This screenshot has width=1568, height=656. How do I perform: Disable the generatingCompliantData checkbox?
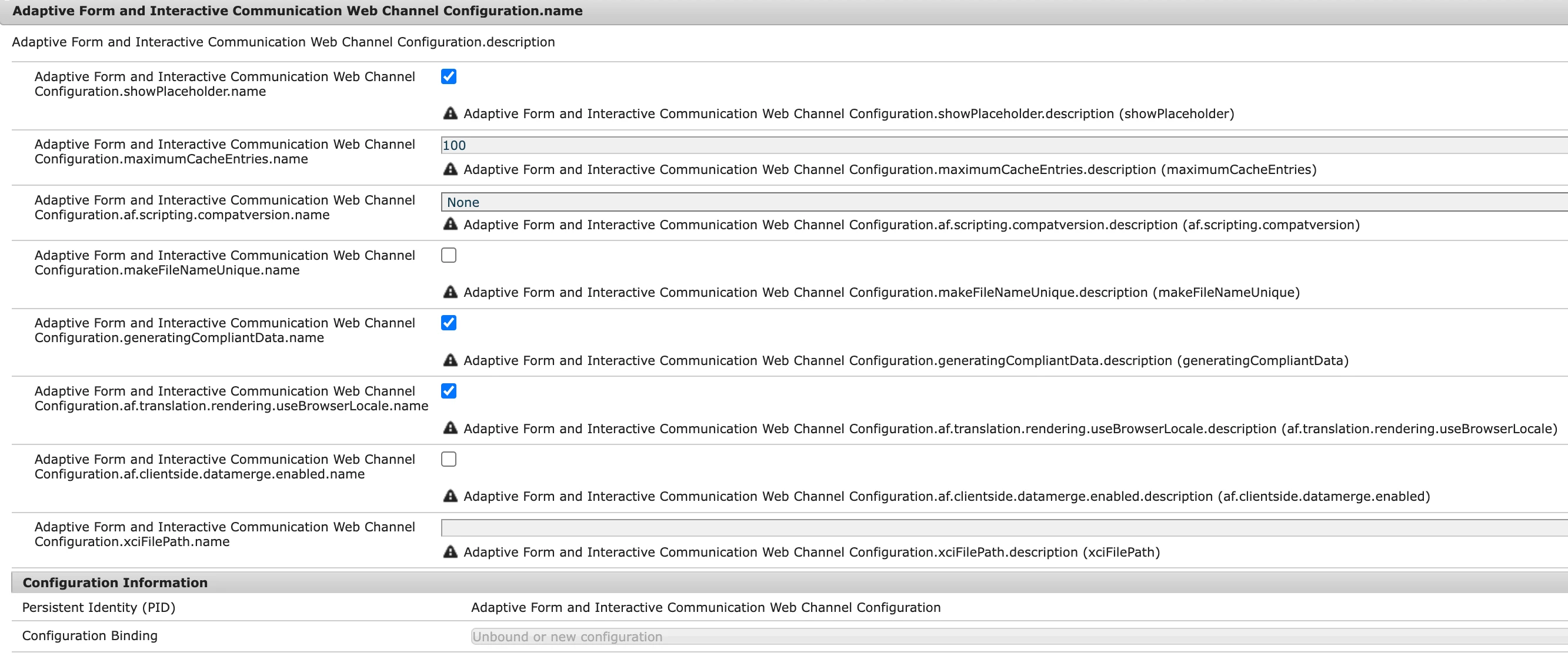449,323
